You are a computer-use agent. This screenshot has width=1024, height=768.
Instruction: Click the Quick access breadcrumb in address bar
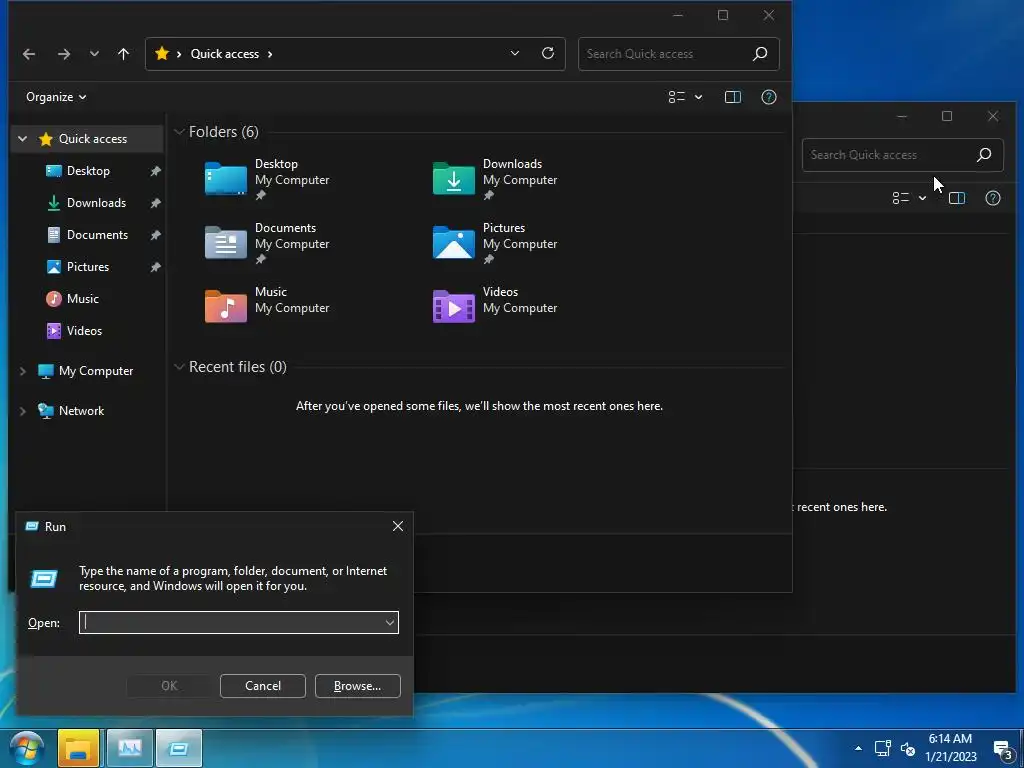point(225,54)
